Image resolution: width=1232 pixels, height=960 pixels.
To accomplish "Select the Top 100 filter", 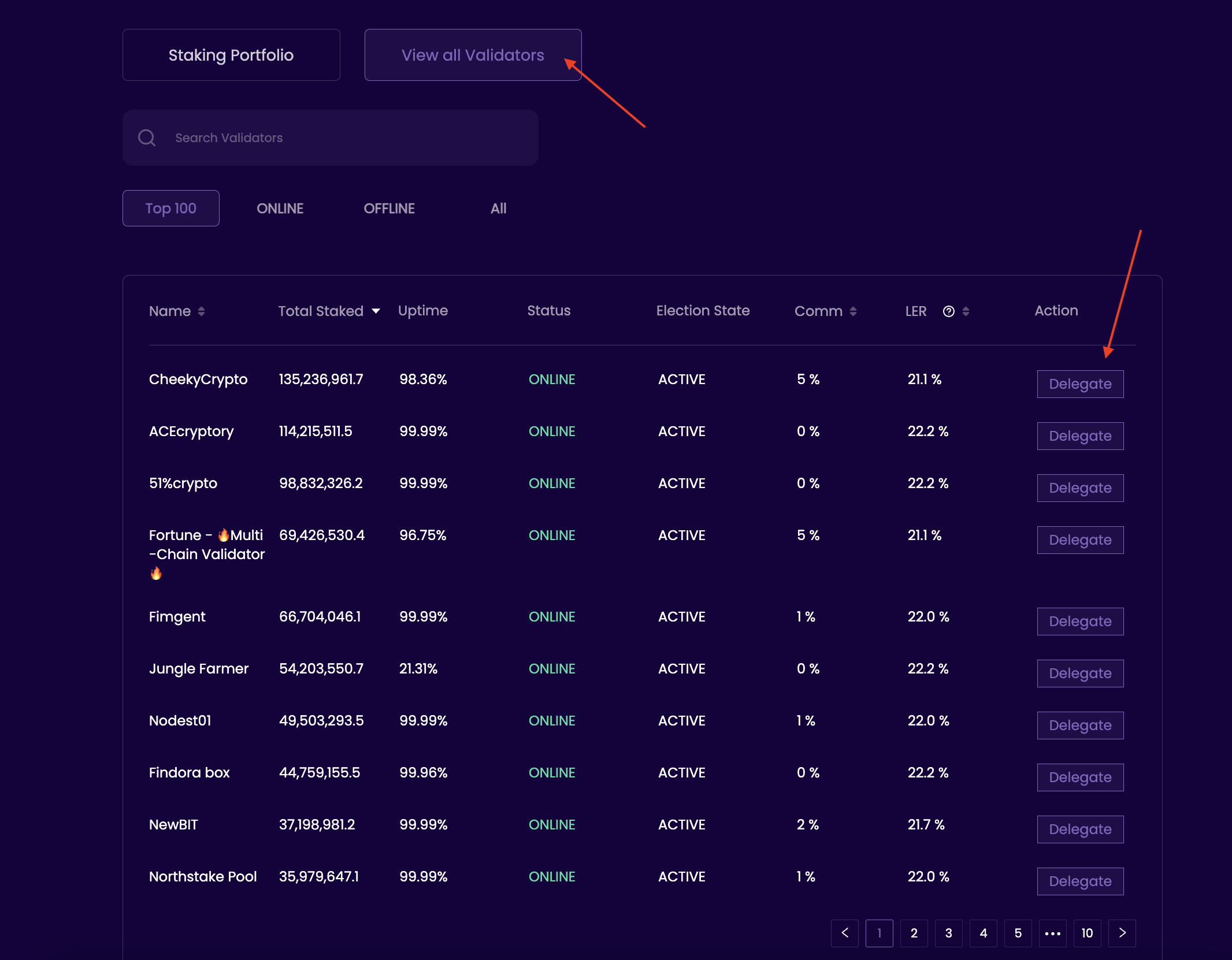I will click(x=171, y=209).
